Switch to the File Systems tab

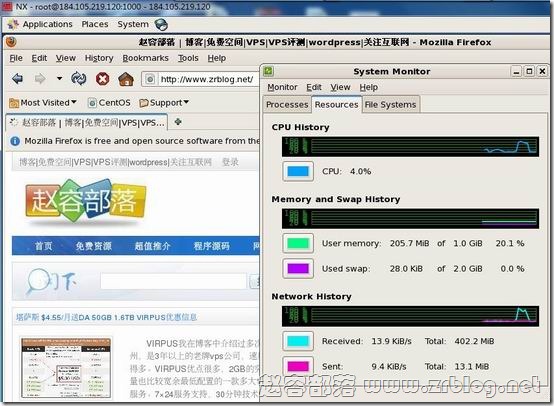tap(390, 105)
